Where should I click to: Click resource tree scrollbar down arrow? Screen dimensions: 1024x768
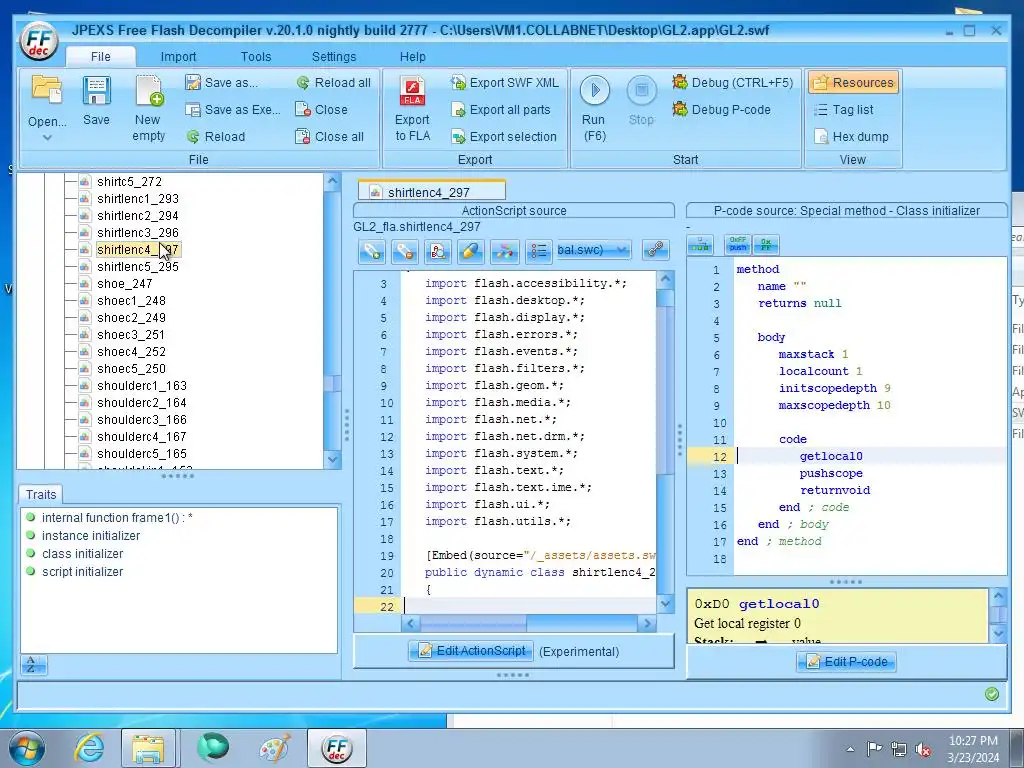(332, 459)
